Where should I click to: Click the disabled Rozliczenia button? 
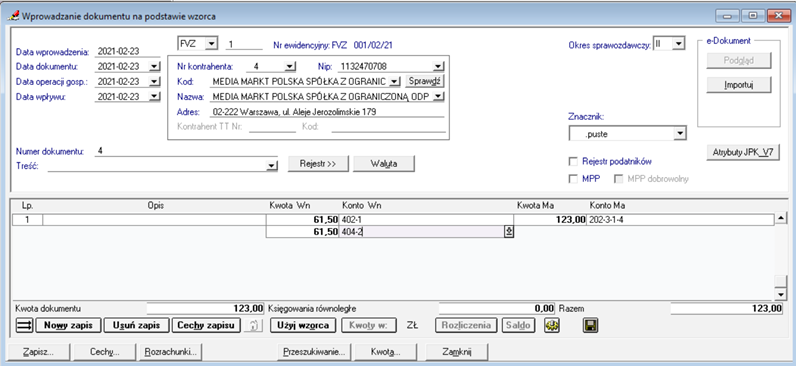[x=467, y=325]
